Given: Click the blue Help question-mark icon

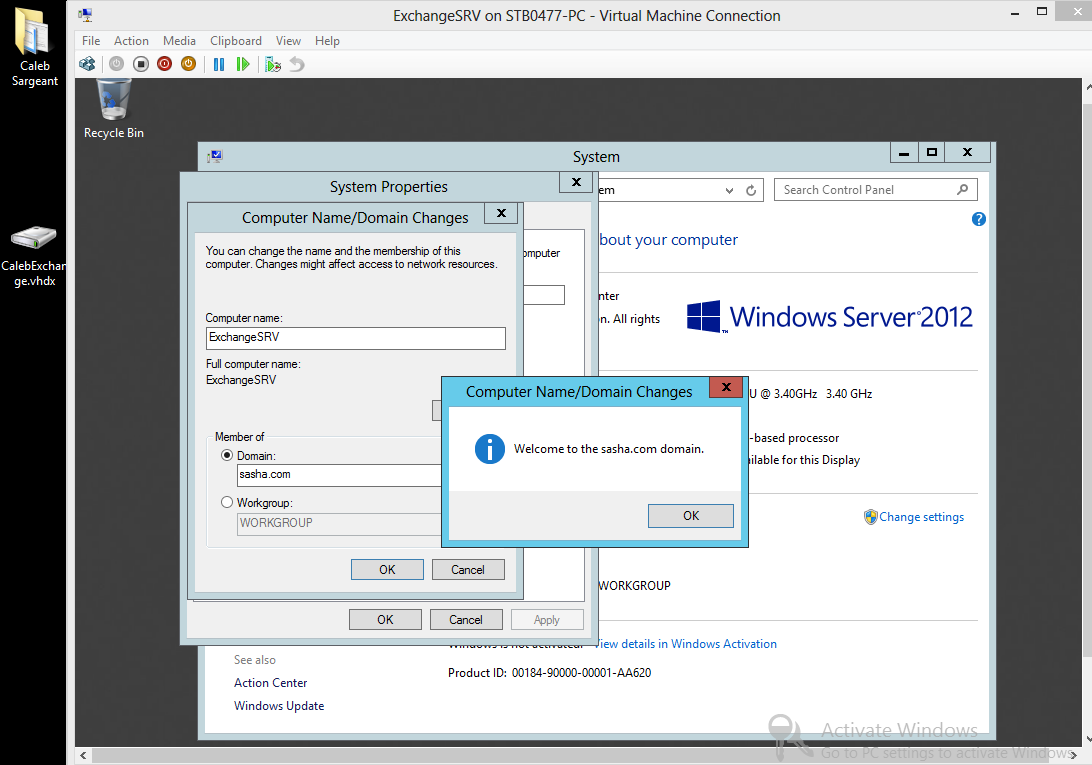Looking at the screenshot, I should pyautogui.click(x=978, y=219).
